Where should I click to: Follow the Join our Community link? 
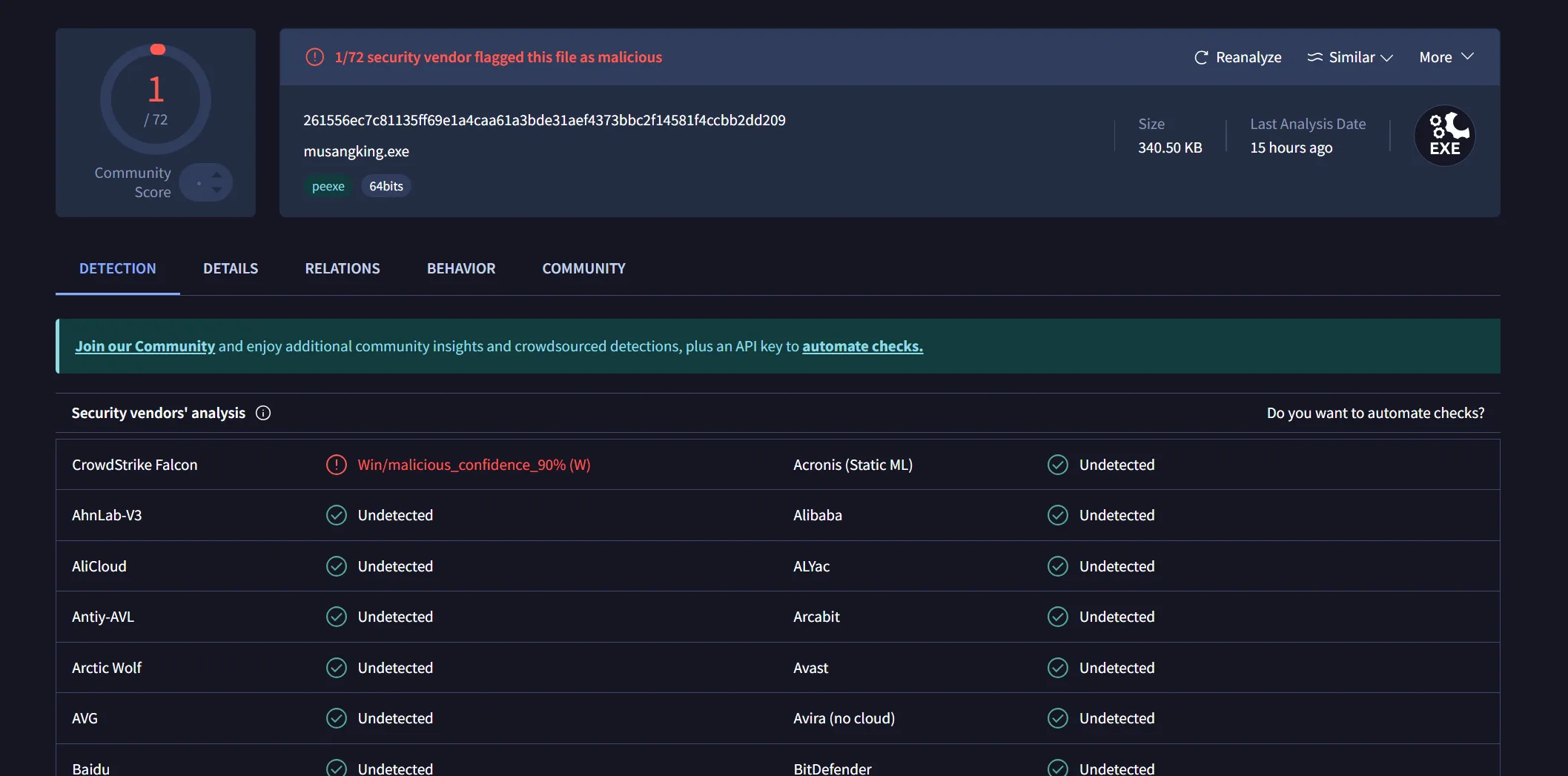tap(145, 346)
